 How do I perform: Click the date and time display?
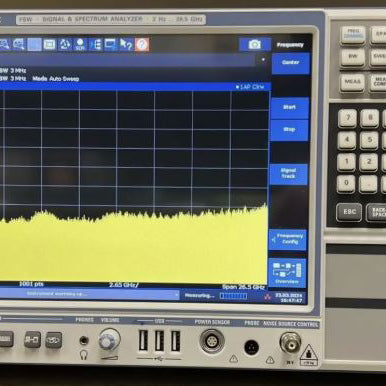click(289, 298)
